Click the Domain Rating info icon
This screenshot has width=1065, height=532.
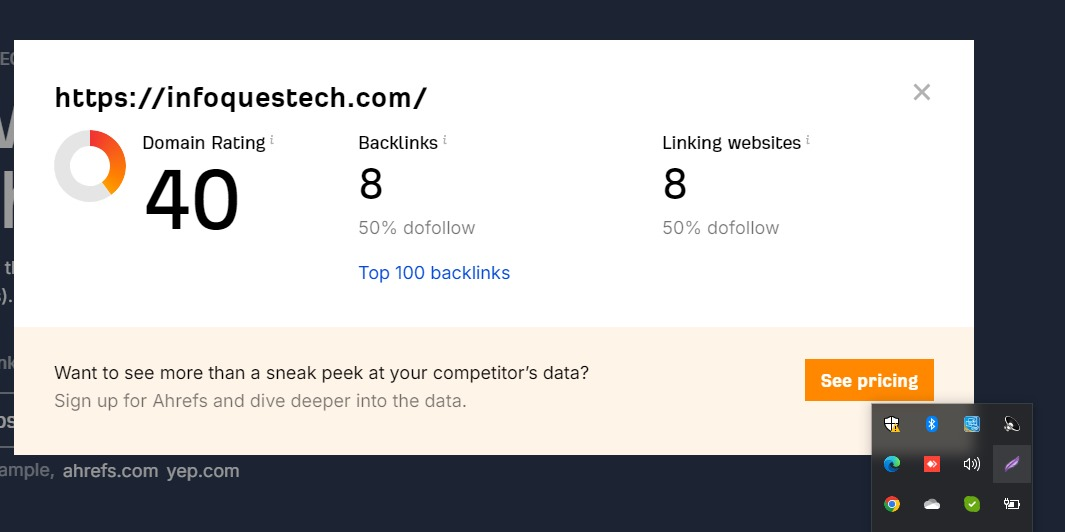[x=272, y=140]
